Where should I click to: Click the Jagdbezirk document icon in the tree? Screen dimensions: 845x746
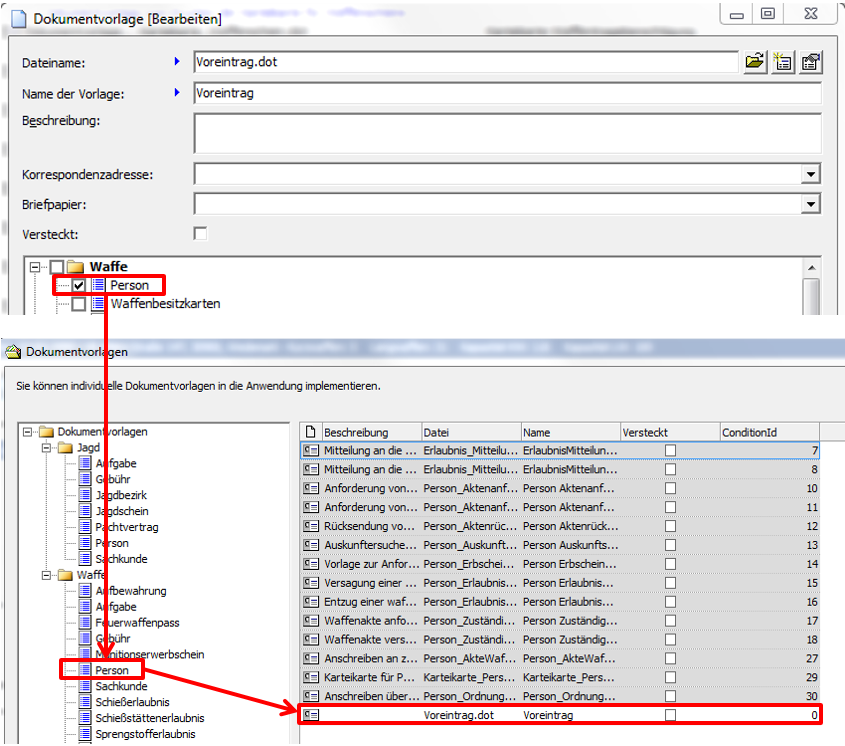pos(85,496)
